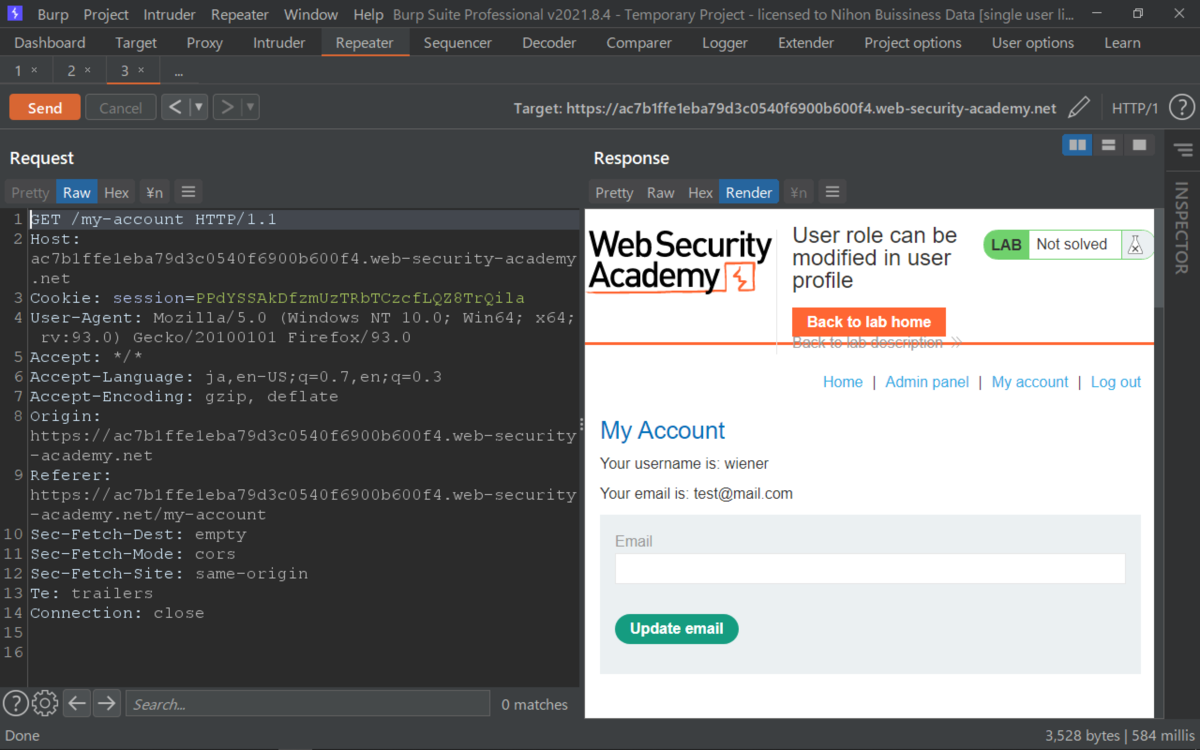Open the Response hamburger menu icon
The height and width of the screenshot is (750, 1200).
(832, 192)
